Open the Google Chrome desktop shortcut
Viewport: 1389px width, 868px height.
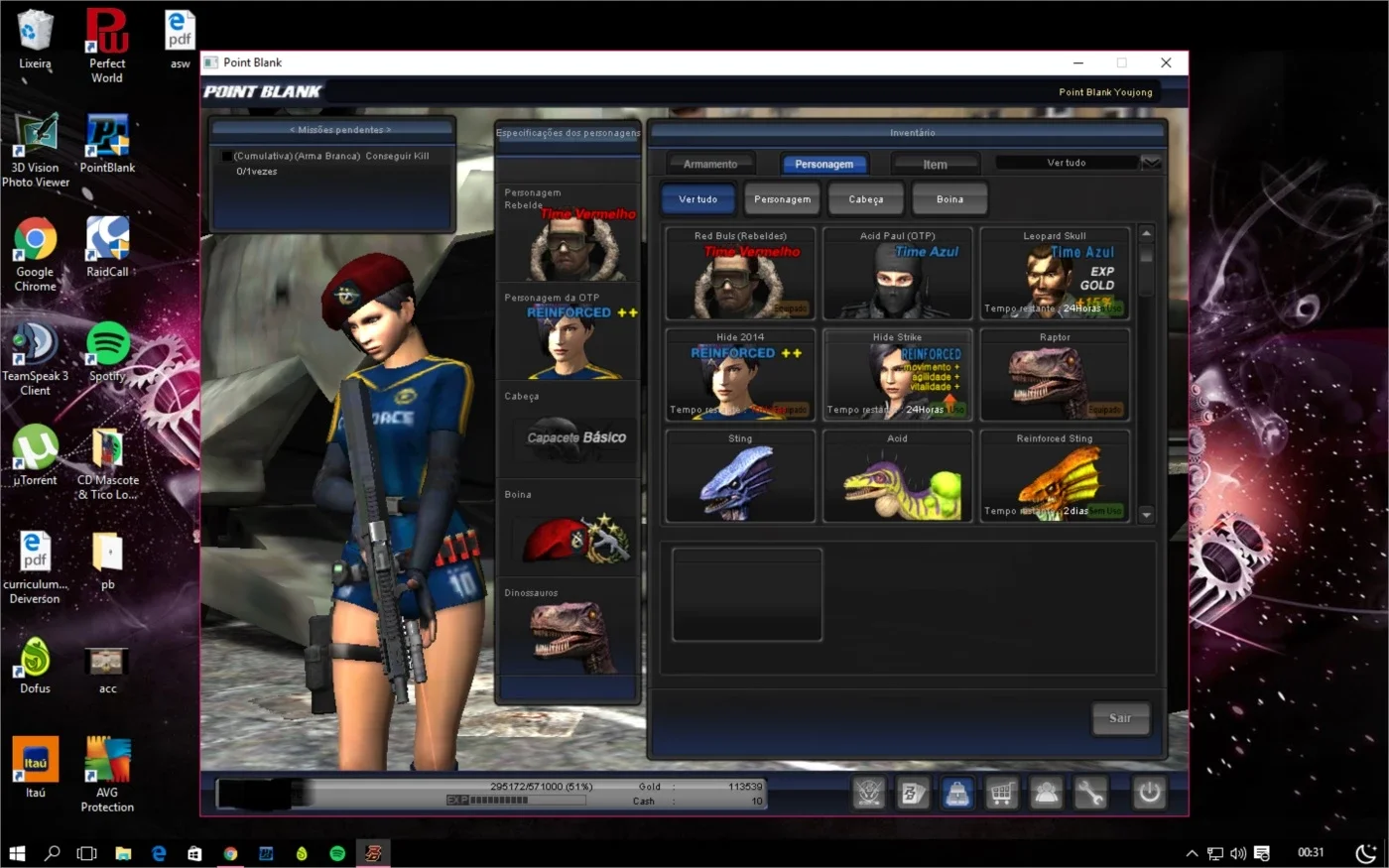[35, 255]
